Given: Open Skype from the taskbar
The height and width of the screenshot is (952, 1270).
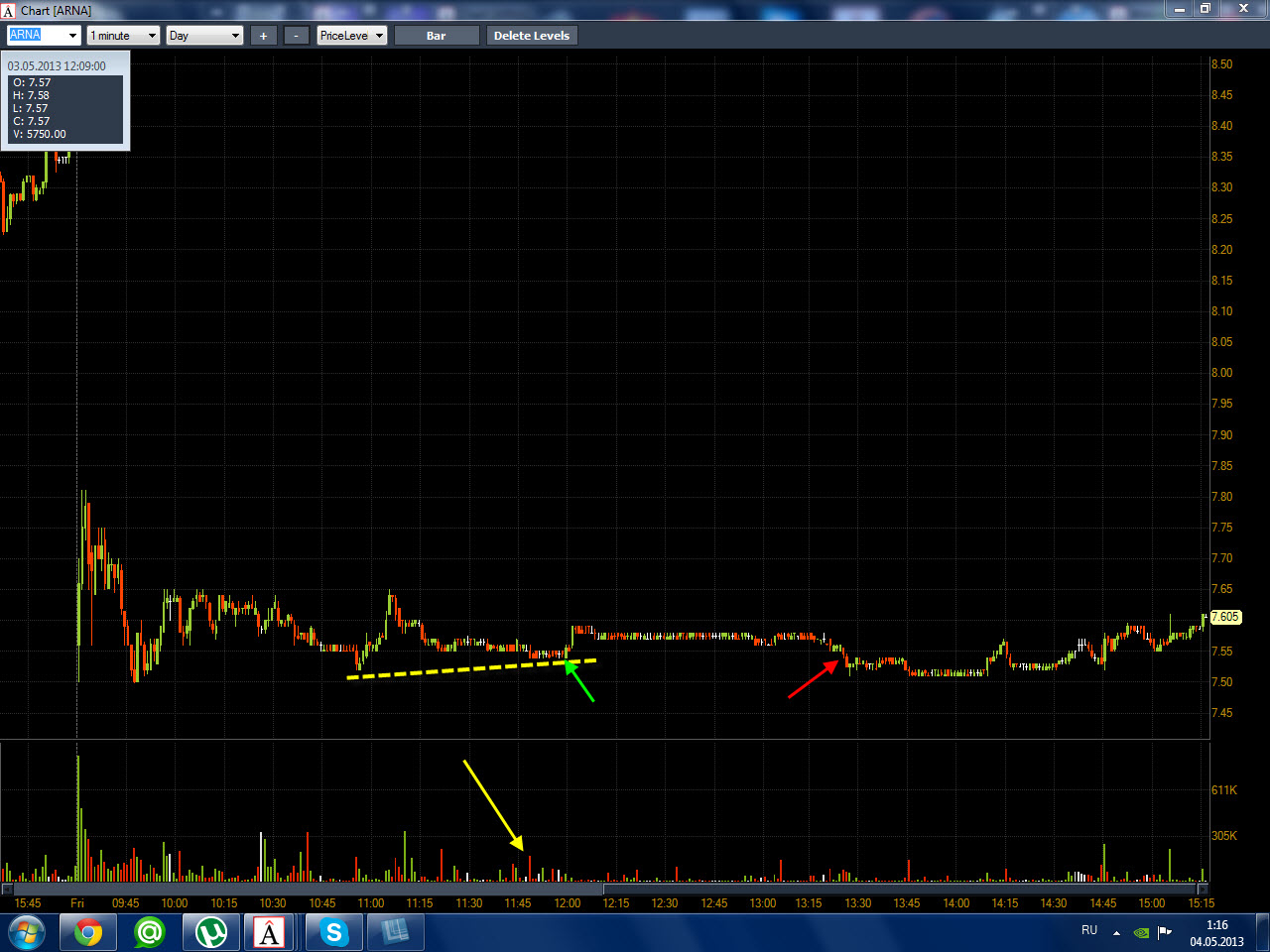Looking at the screenshot, I should [334, 933].
